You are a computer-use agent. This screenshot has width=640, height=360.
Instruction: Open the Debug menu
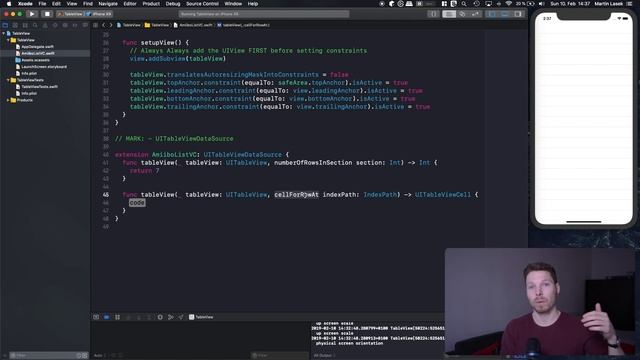pyautogui.click(x=173, y=4)
